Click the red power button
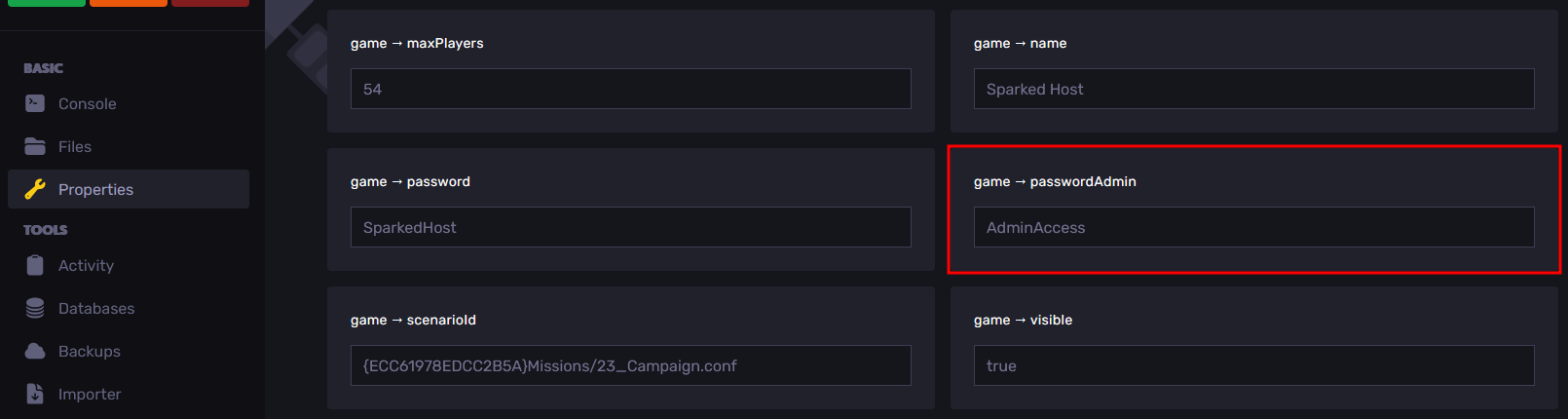Screen dimensions: 1568x419 coord(210,3)
